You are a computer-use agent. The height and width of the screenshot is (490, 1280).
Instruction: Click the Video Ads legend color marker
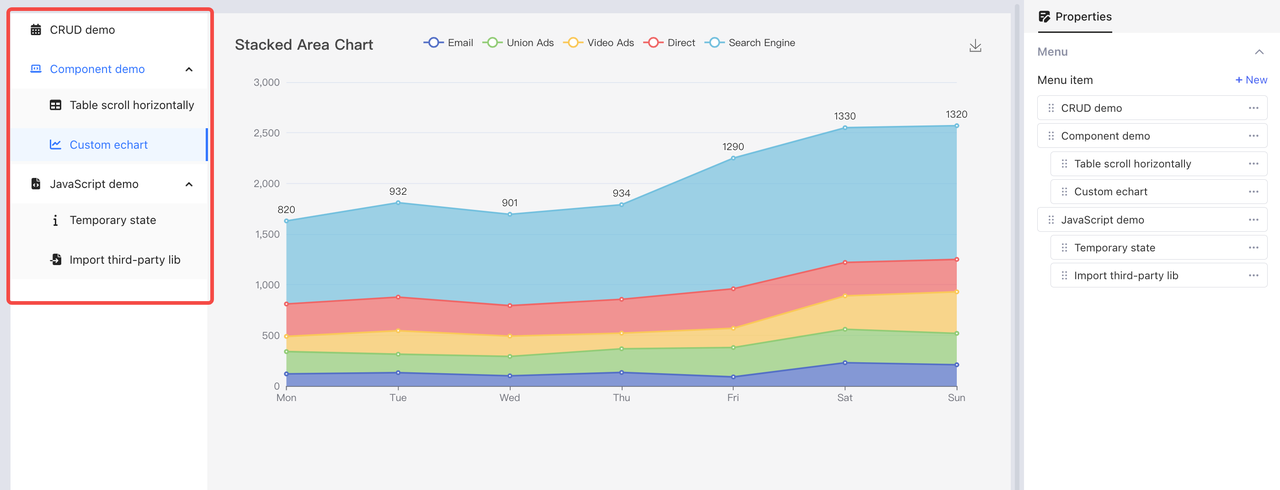[x=573, y=43]
